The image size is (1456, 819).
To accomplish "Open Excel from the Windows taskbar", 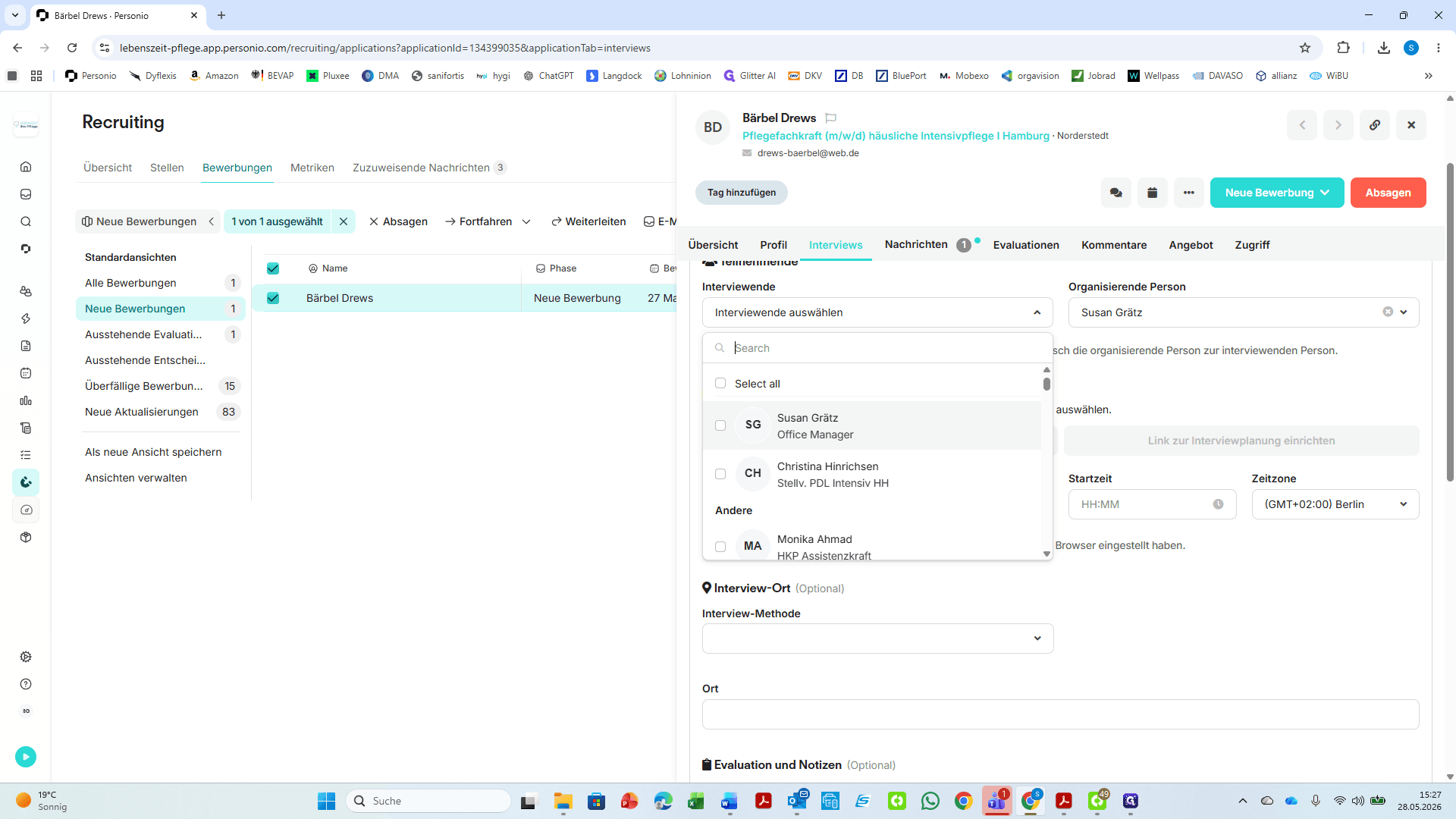I will click(696, 801).
